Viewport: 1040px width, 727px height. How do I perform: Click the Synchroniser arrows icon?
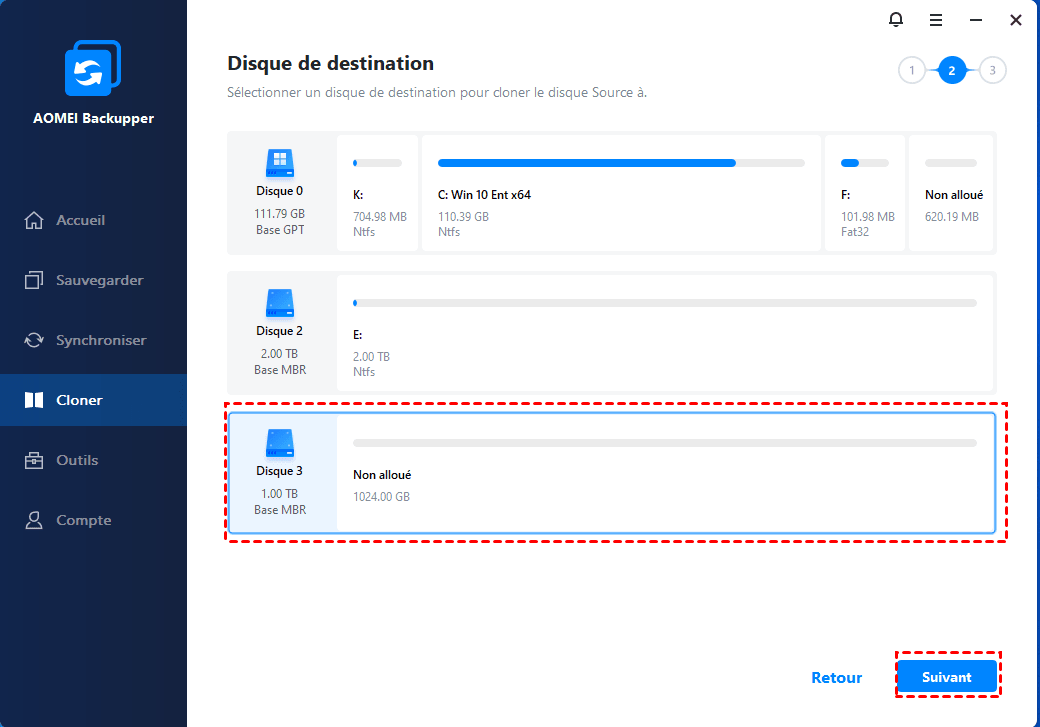[x=34, y=340]
